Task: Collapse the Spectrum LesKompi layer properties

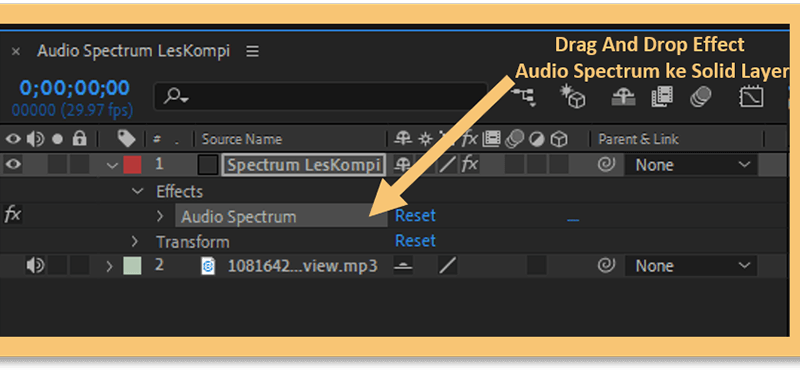Action: click(x=113, y=165)
